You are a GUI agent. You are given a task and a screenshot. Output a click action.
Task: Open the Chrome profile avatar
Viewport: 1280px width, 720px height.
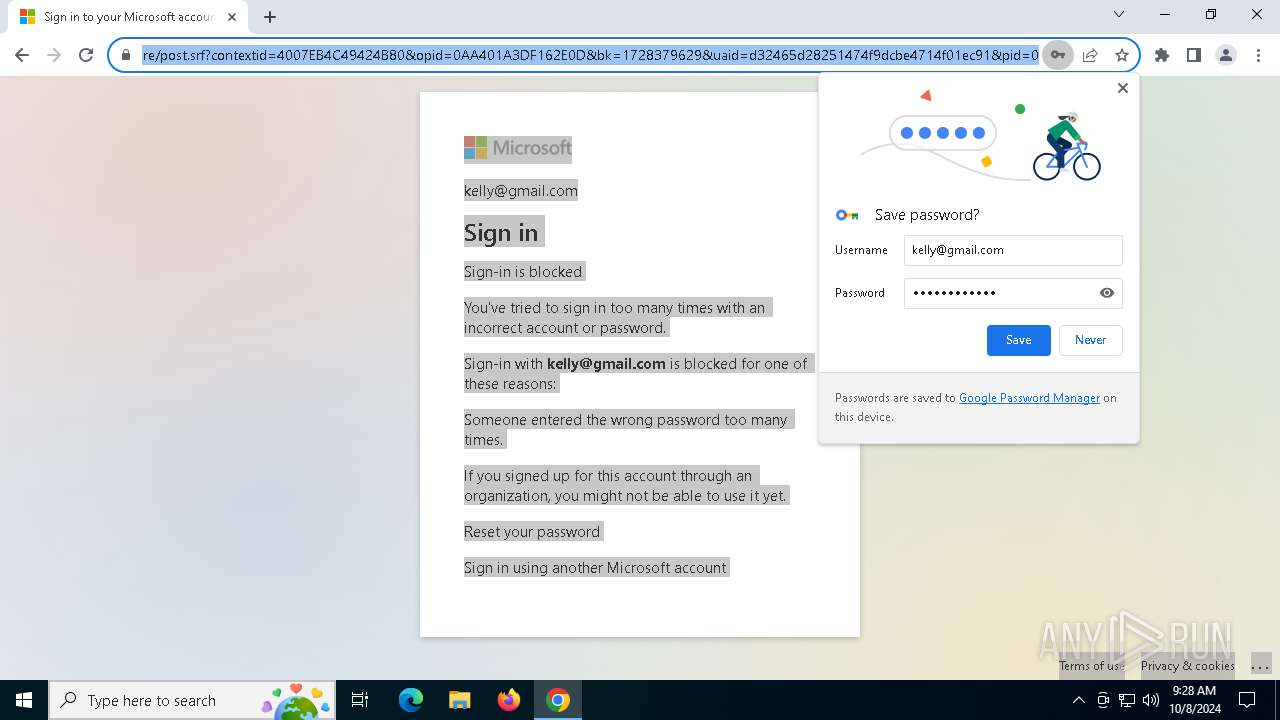(1225, 55)
